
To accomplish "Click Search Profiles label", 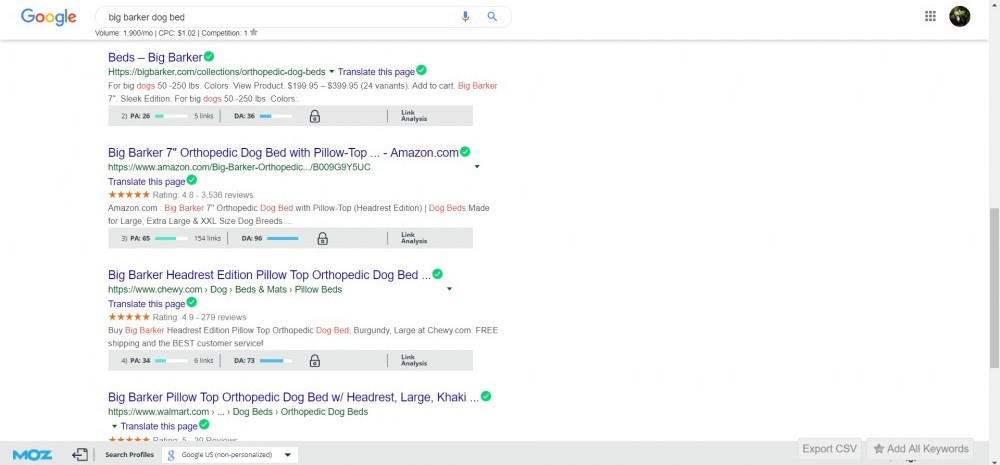I will point(129,455).
